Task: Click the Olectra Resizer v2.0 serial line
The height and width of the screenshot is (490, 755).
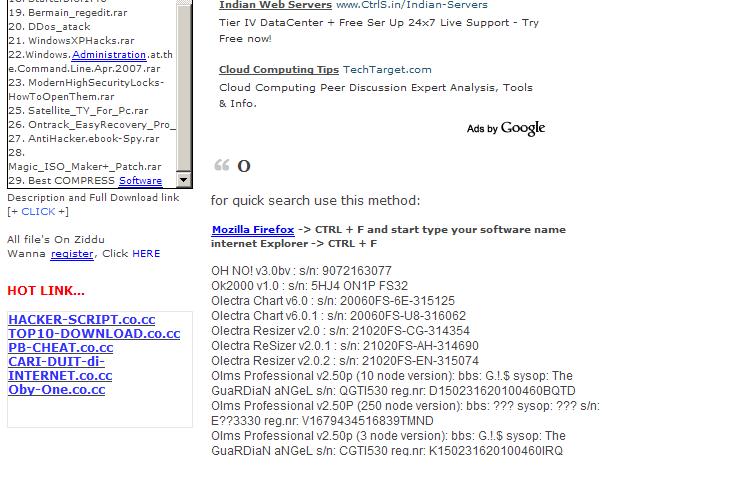Action: point(340,331)
